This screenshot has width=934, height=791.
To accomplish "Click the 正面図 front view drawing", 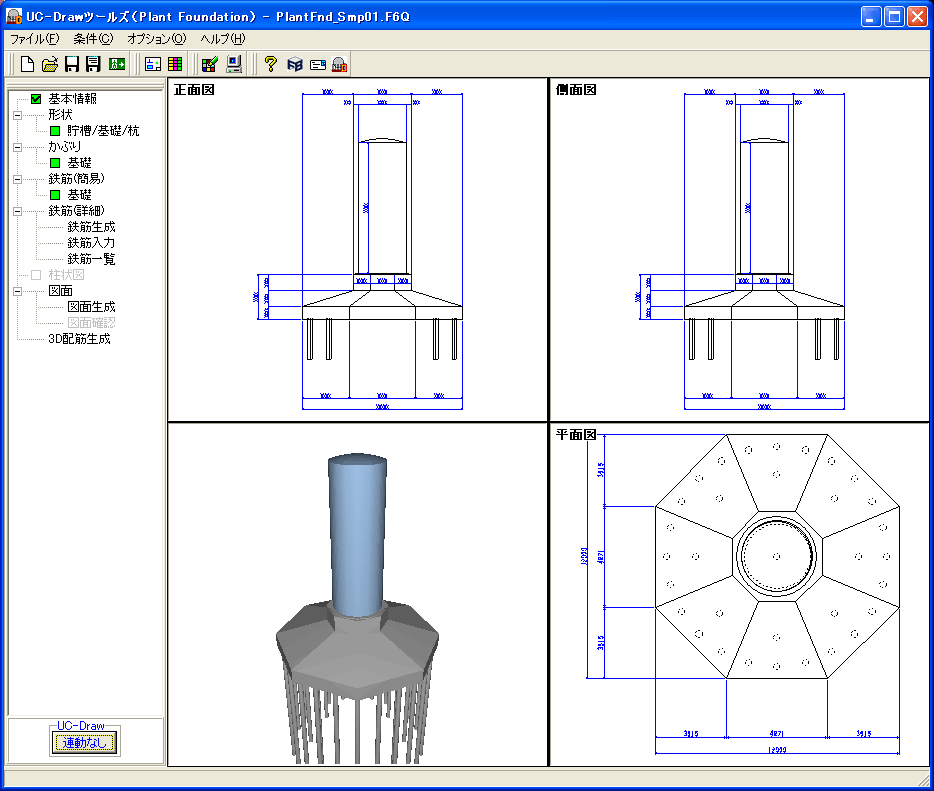I will 357,250.
